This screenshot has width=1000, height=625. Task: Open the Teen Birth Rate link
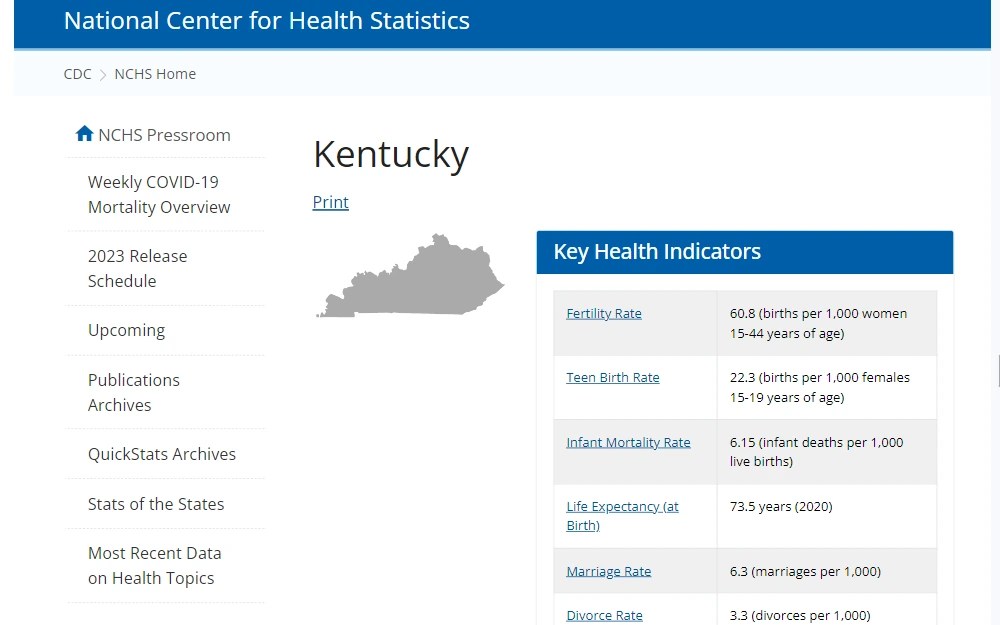(612, 377)
